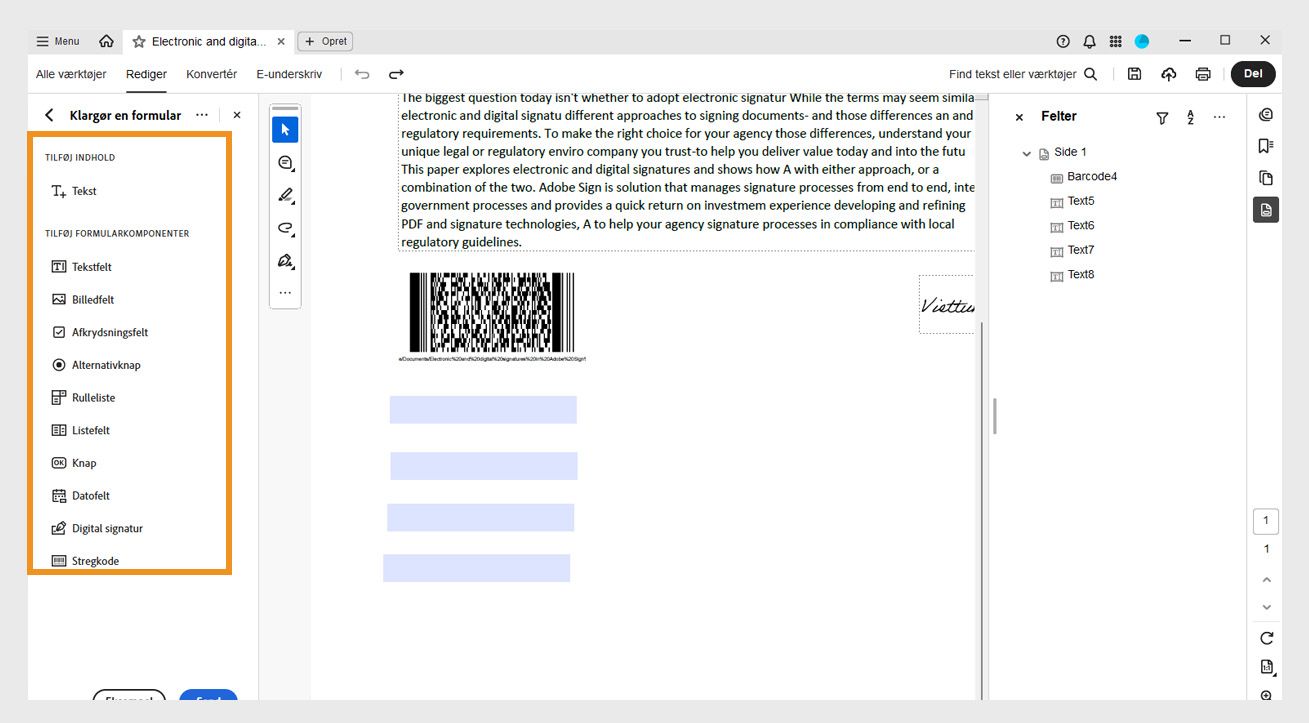Select Text8 in the fields tree
The width and height of the screenshot is (1309, 723).
point(1072,275)
